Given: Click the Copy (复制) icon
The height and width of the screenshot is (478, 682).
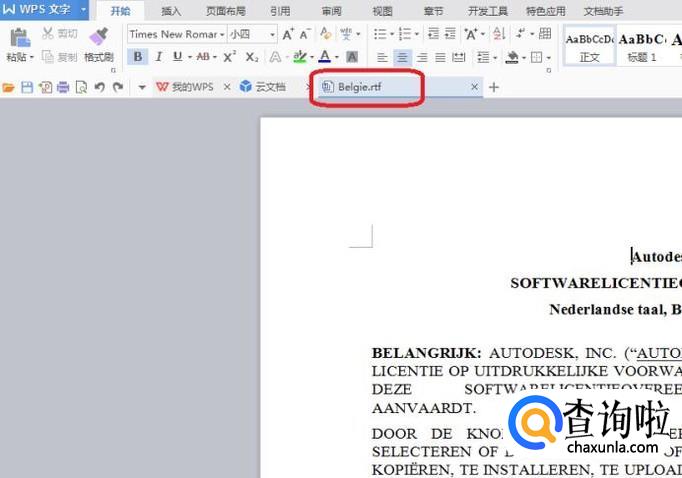Looking at the screenshot, I should [x=47, y=57].
